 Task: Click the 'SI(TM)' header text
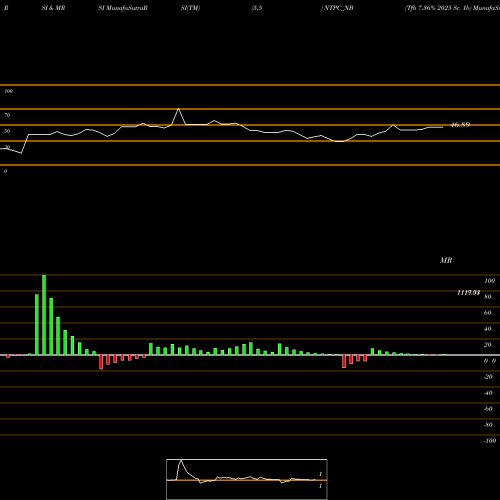(190, 8)
